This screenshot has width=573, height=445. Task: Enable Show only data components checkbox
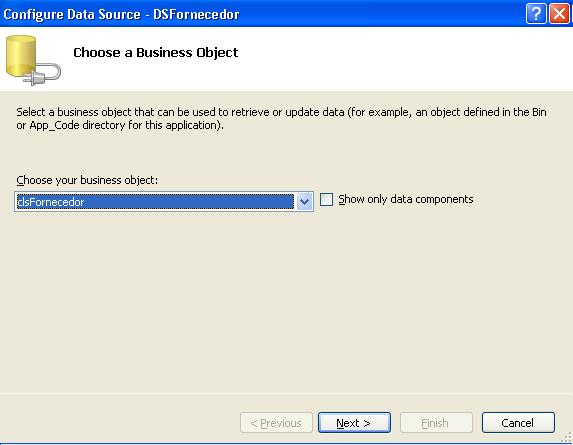coord(326,199)
